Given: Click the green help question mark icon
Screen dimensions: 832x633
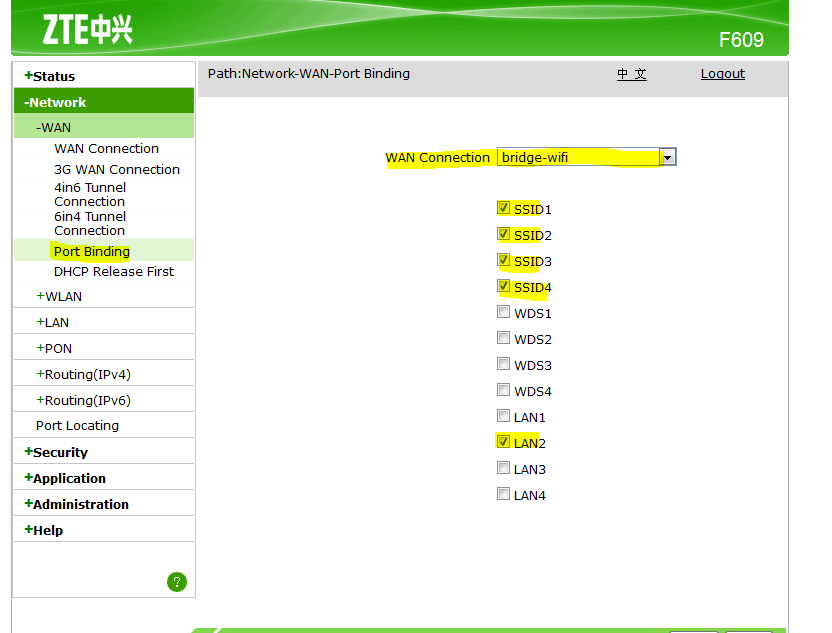Looking at the screenshot, I should (177, 582).
